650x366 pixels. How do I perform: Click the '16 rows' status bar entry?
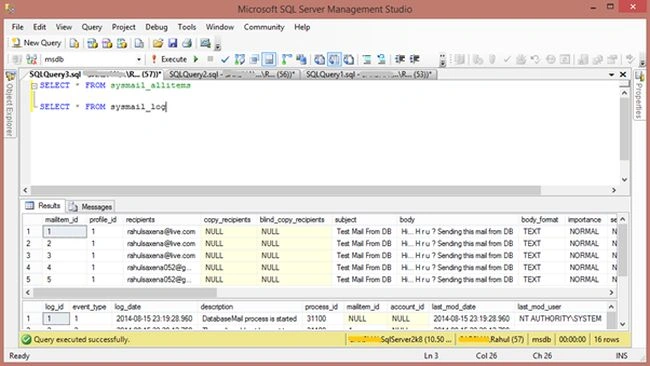point(606,339)
